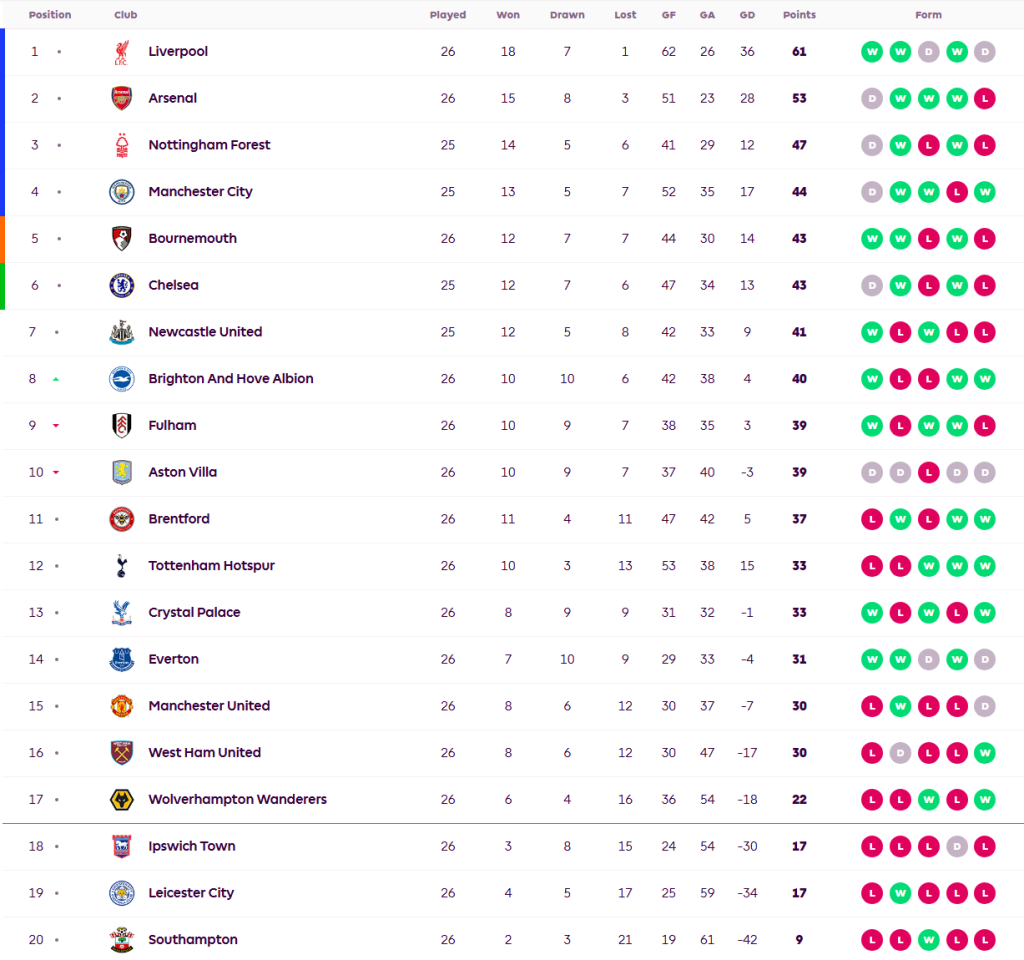Click the Chelsea club crest icon
The height and width of the screenshot is (960, 1024).
coord(121,285)
